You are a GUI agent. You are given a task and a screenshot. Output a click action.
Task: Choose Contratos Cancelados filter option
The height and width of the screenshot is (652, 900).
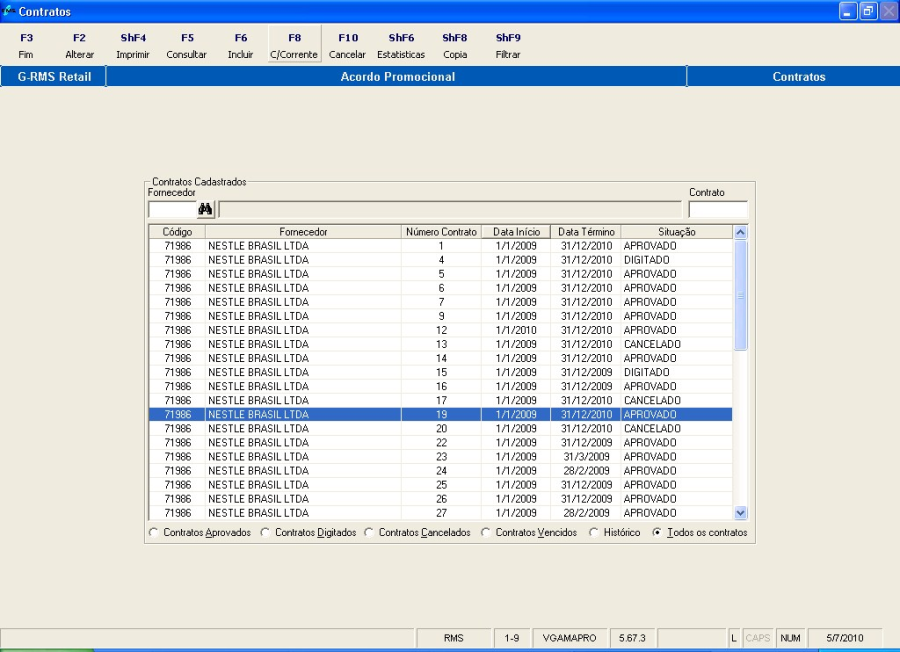point(370,533)
